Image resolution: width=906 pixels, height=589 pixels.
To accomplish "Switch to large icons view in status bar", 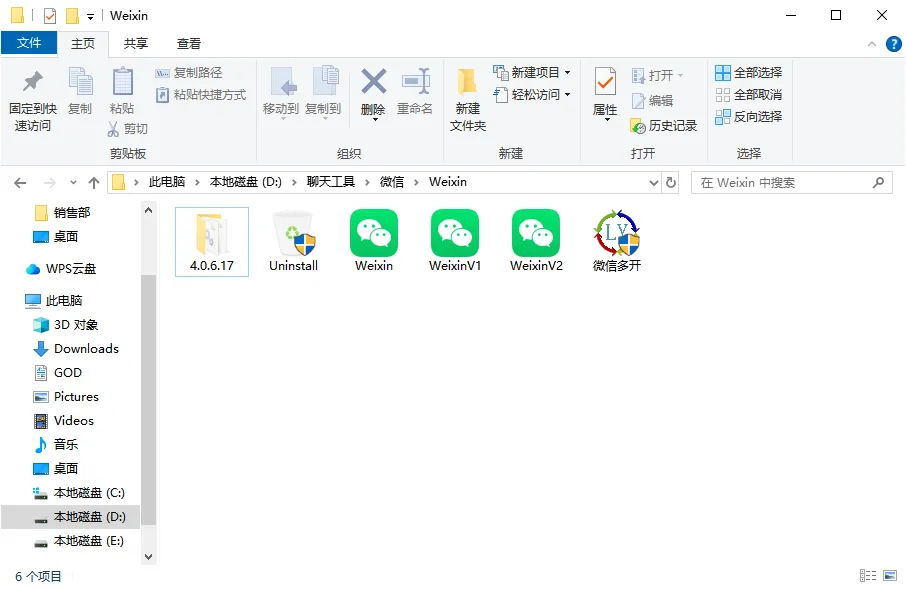I will 890,575.
